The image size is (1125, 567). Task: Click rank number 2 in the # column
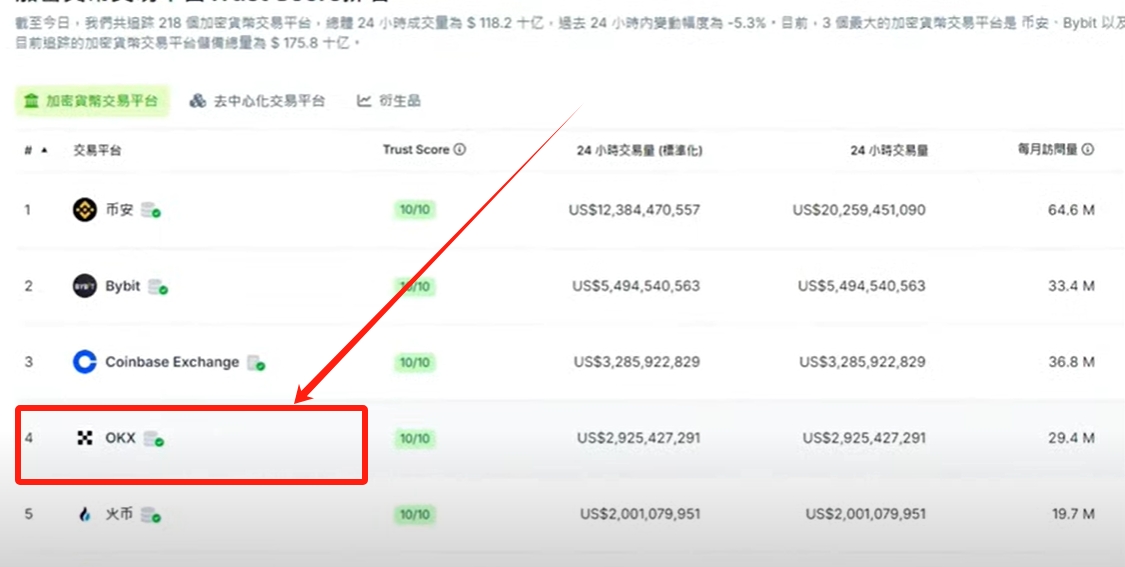point(29,286)
